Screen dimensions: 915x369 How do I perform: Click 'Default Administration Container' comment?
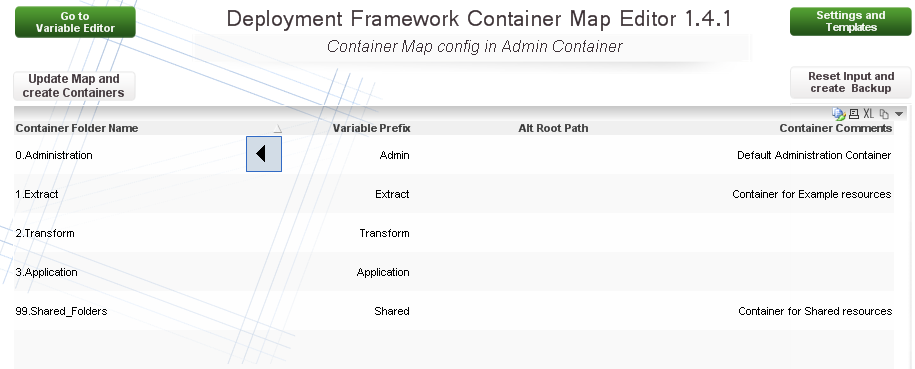(x=814, y=155)
